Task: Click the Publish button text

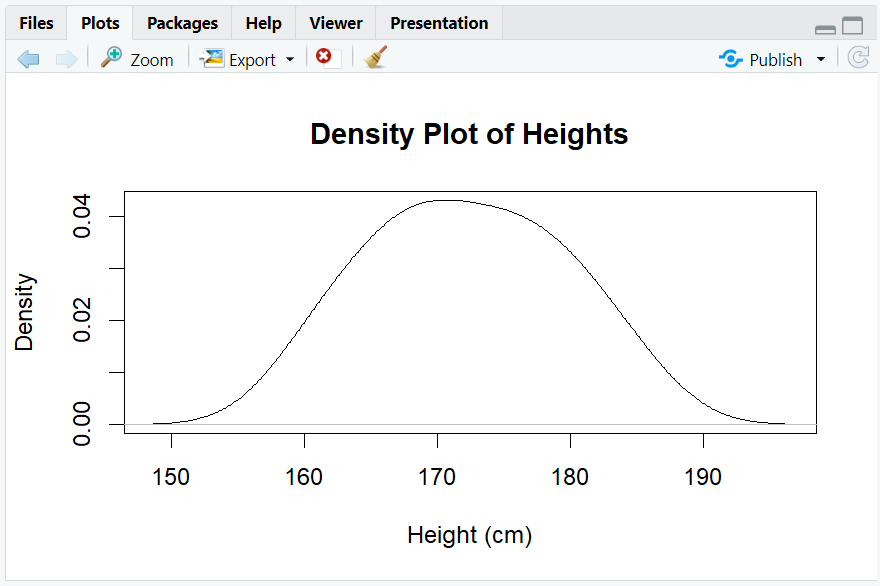Action: (775, 60)
